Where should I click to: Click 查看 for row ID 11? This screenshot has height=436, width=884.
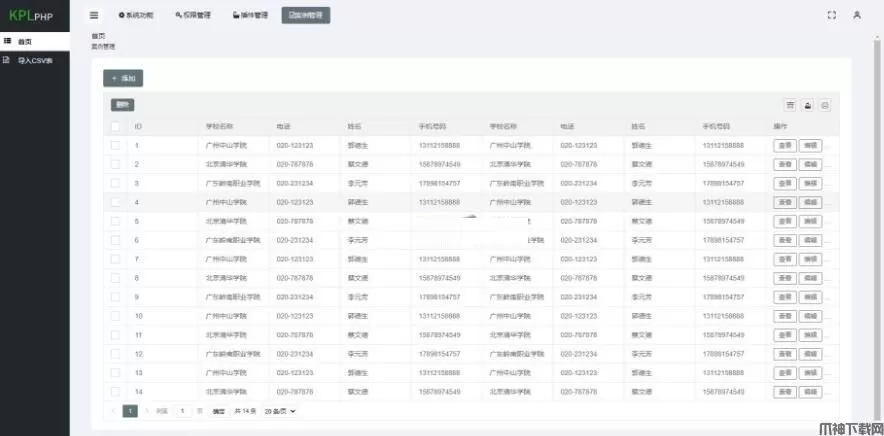[785, 335]
